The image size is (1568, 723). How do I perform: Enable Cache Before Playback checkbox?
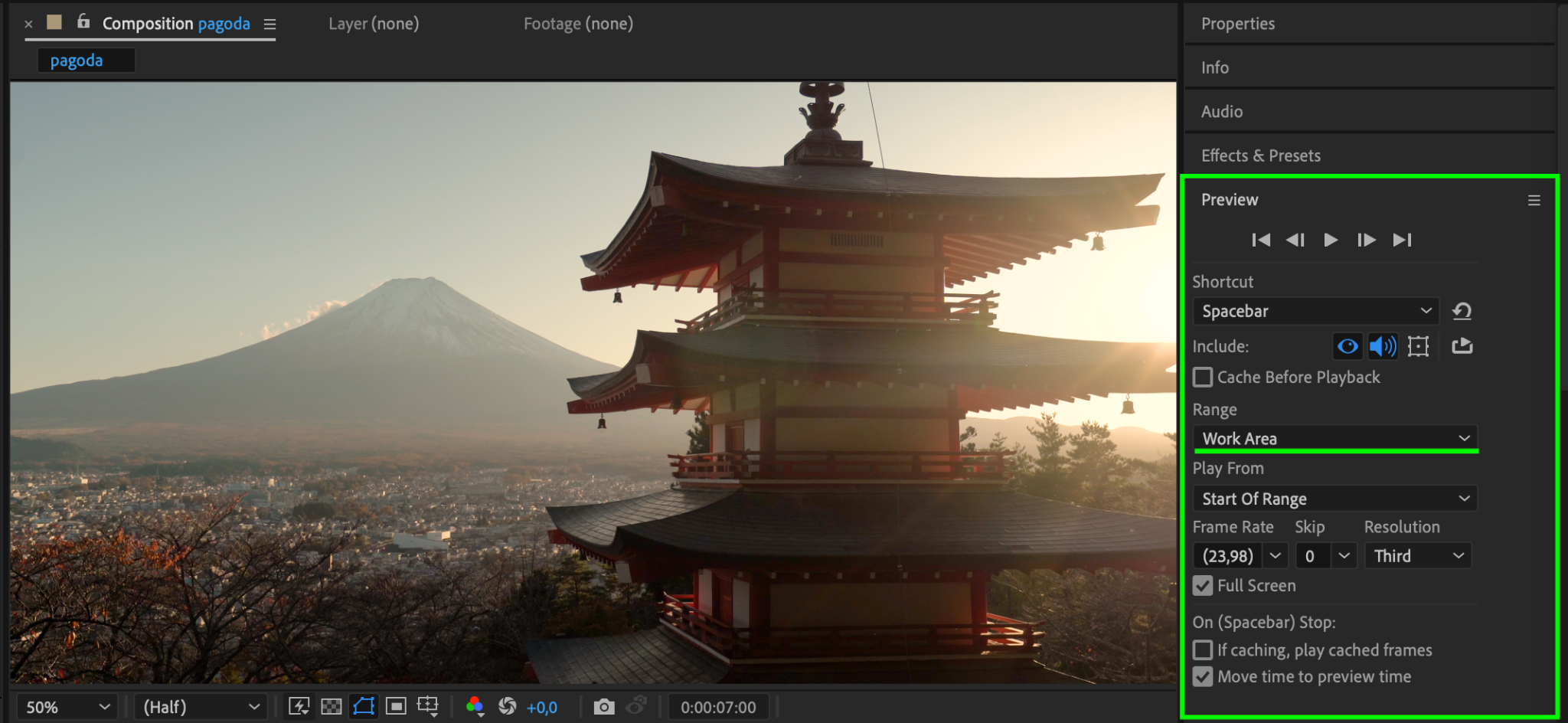tap(1203, 378)
